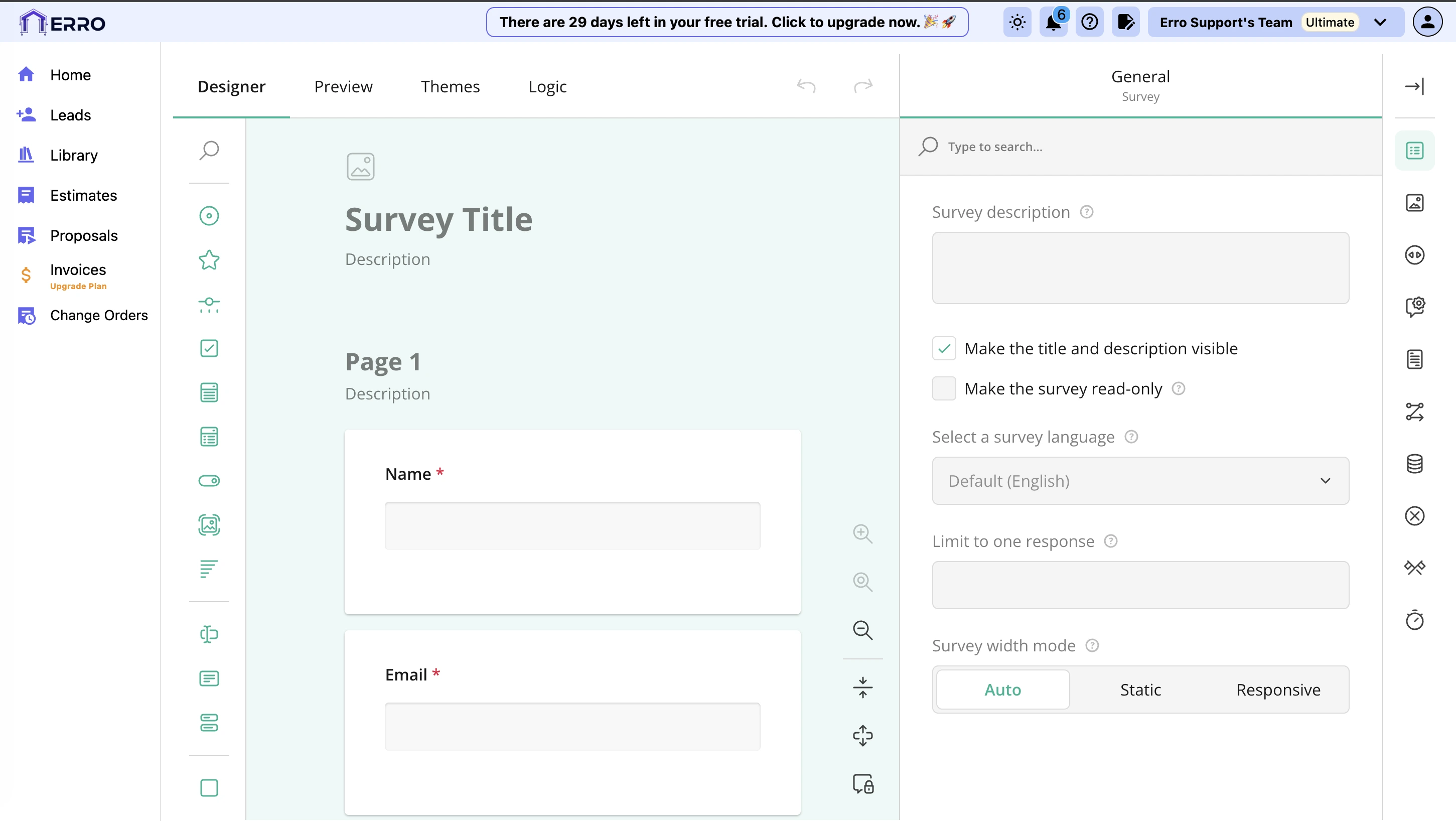The width and height of the screenshot is (1456, 821).
Task: Select the checkbox question toolbox icon
Action: pyautogui.click(x=209, y=348)
